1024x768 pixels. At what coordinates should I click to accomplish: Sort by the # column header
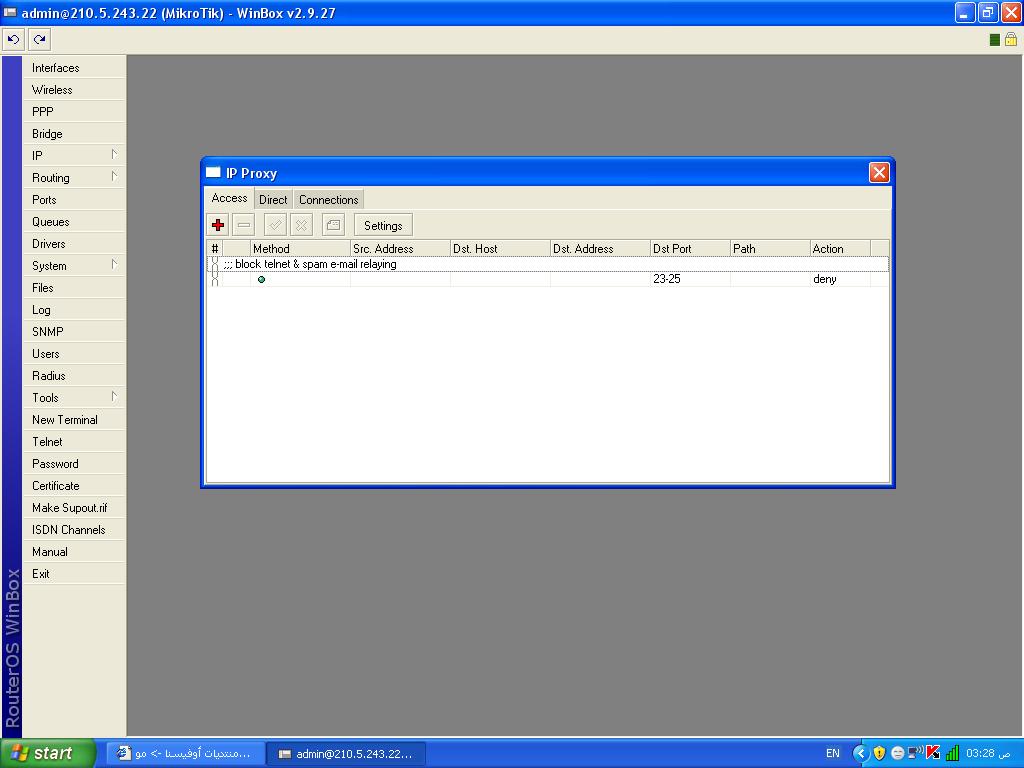215,249
